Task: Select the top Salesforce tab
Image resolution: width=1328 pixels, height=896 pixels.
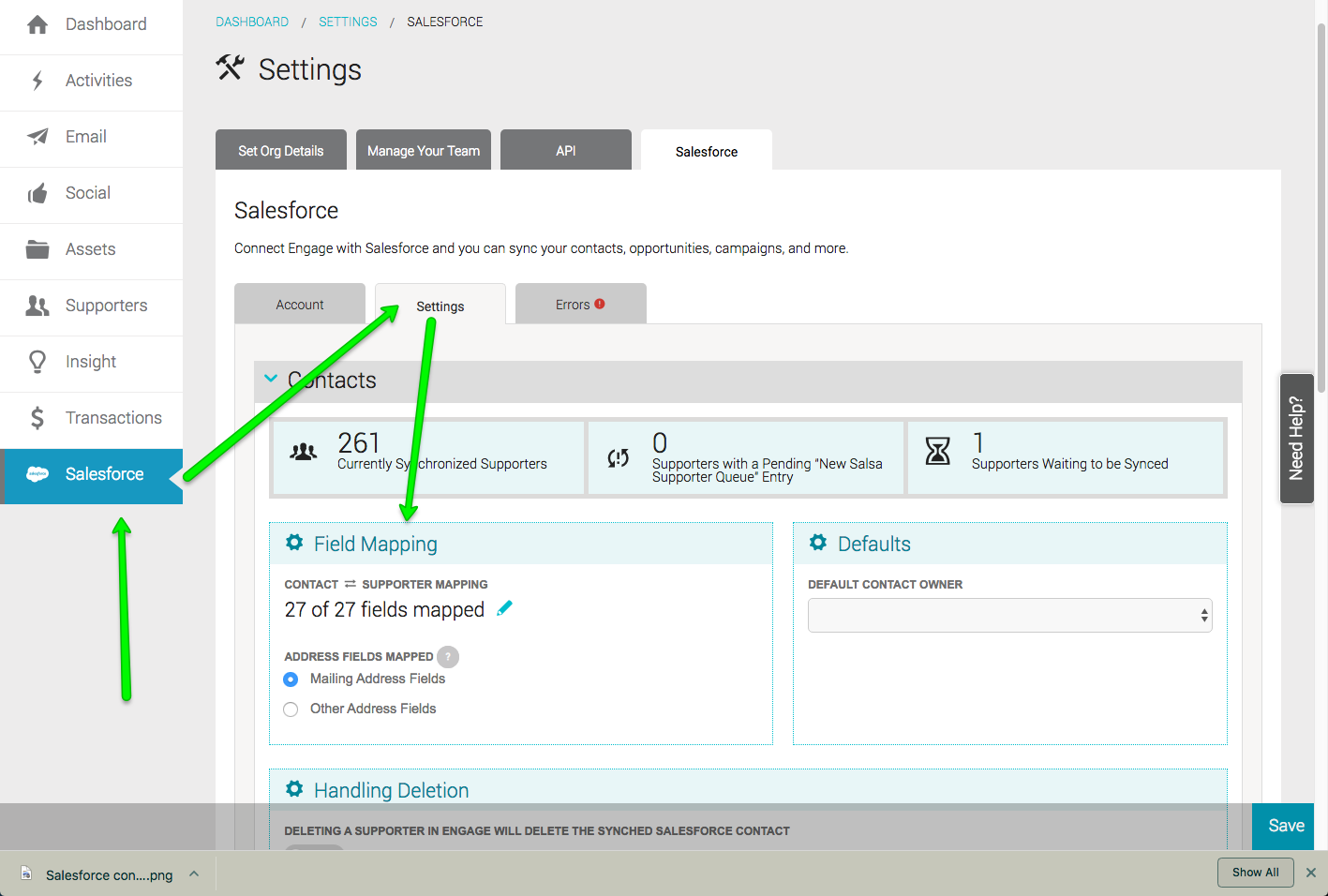Action: pyautogui.click(x=707, y=151)
